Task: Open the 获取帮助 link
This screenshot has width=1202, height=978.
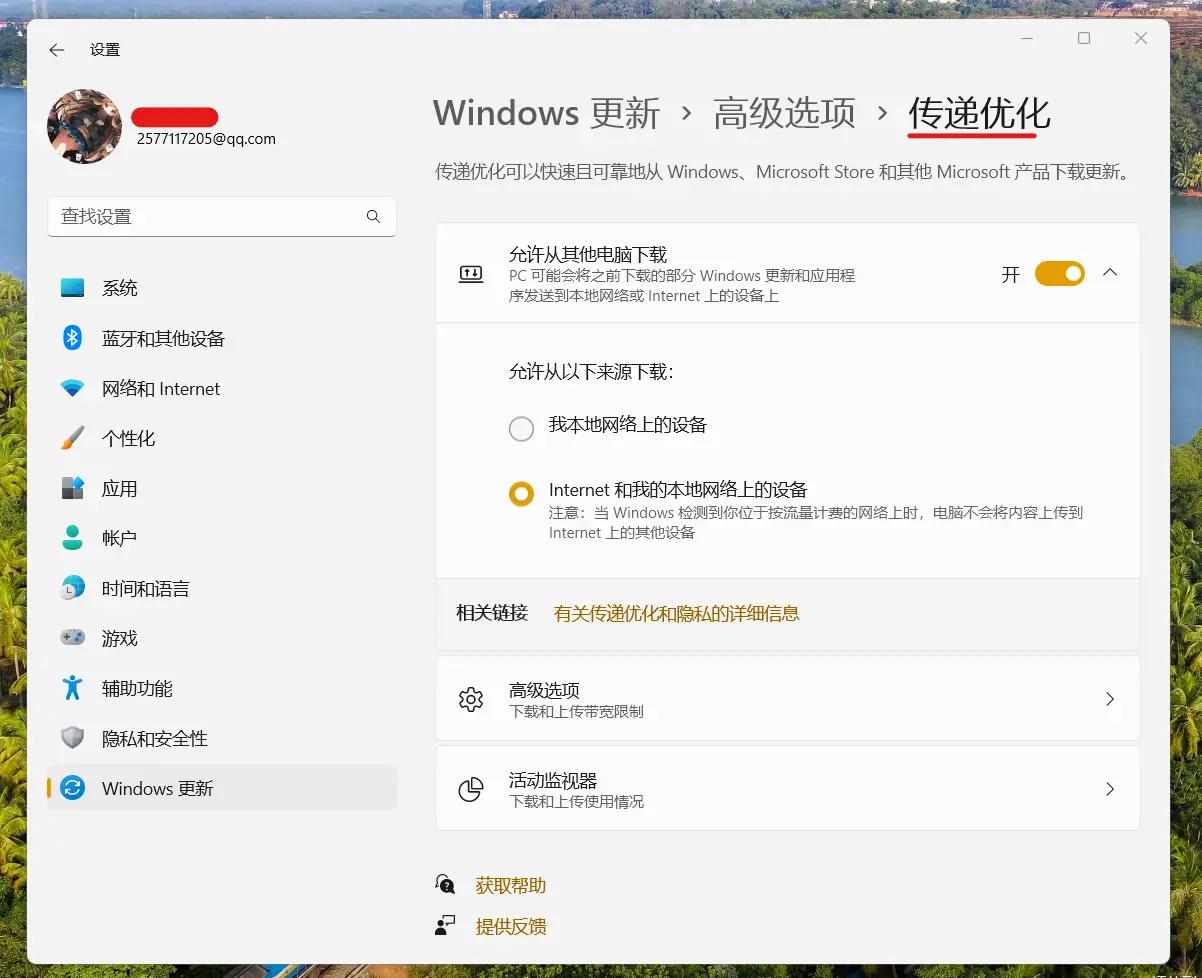Action: coord(511,885)
